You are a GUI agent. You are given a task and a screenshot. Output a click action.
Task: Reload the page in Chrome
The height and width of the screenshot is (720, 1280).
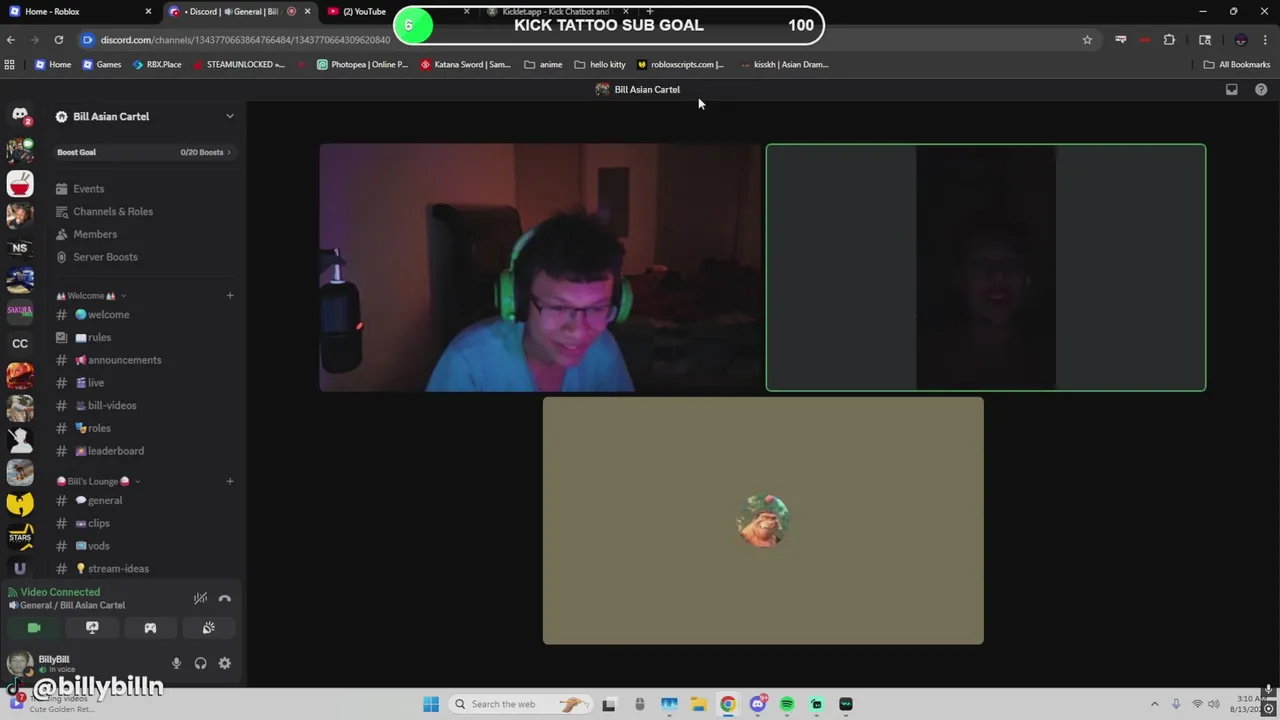59,39
